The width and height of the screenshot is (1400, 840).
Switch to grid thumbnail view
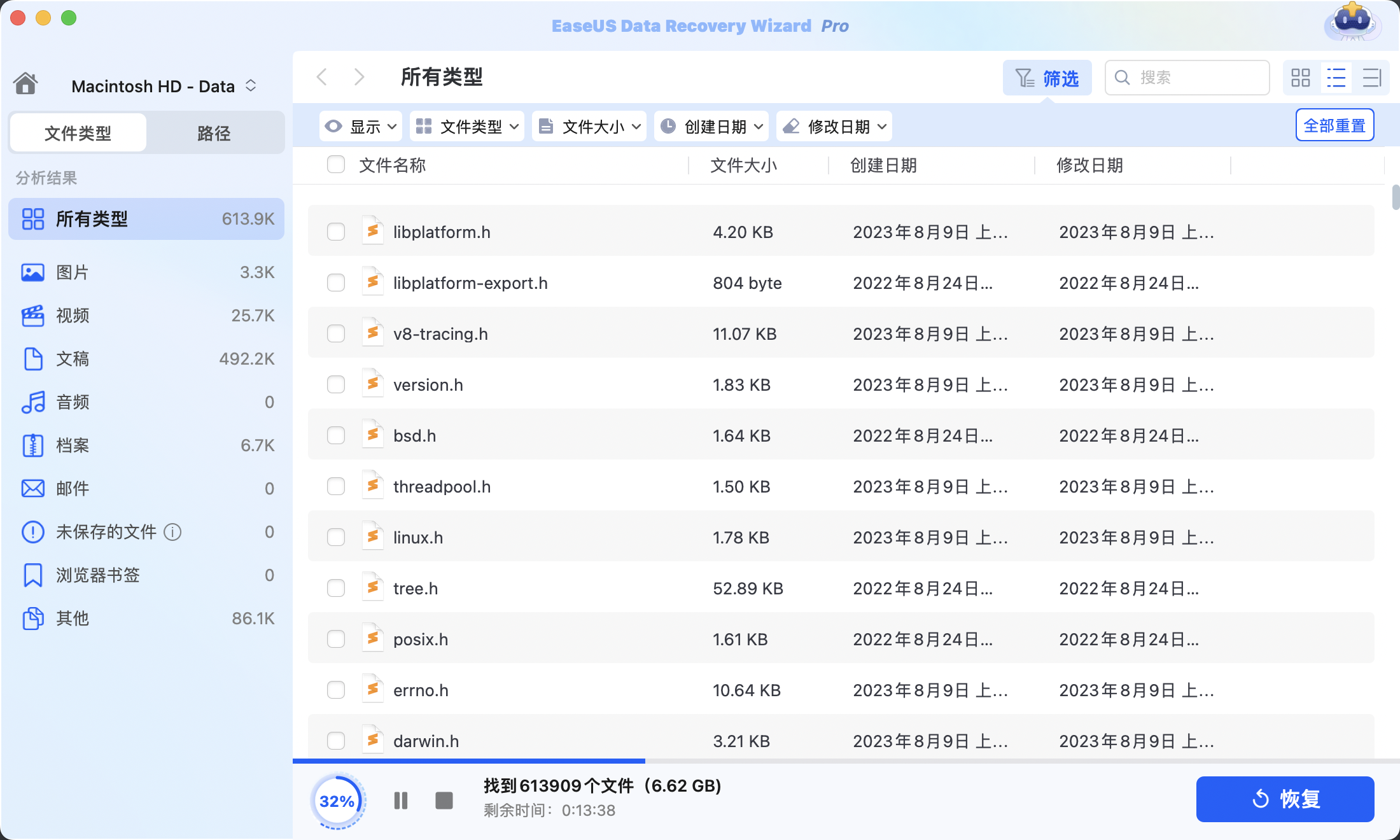point(1300,78)
